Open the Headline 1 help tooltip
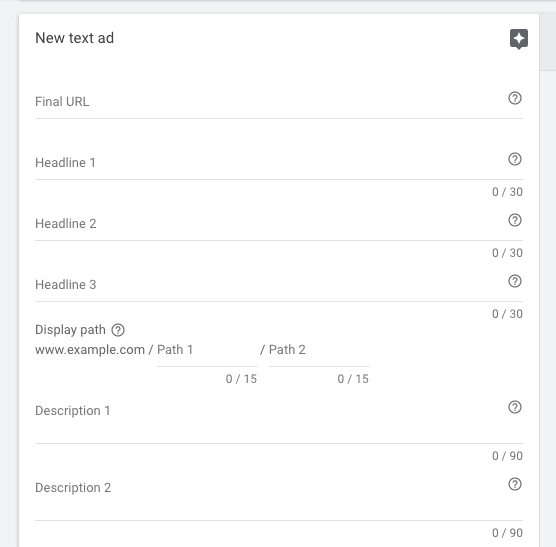Screen dimensions: 556x547 pyautogui.click(x=515, y=159)
